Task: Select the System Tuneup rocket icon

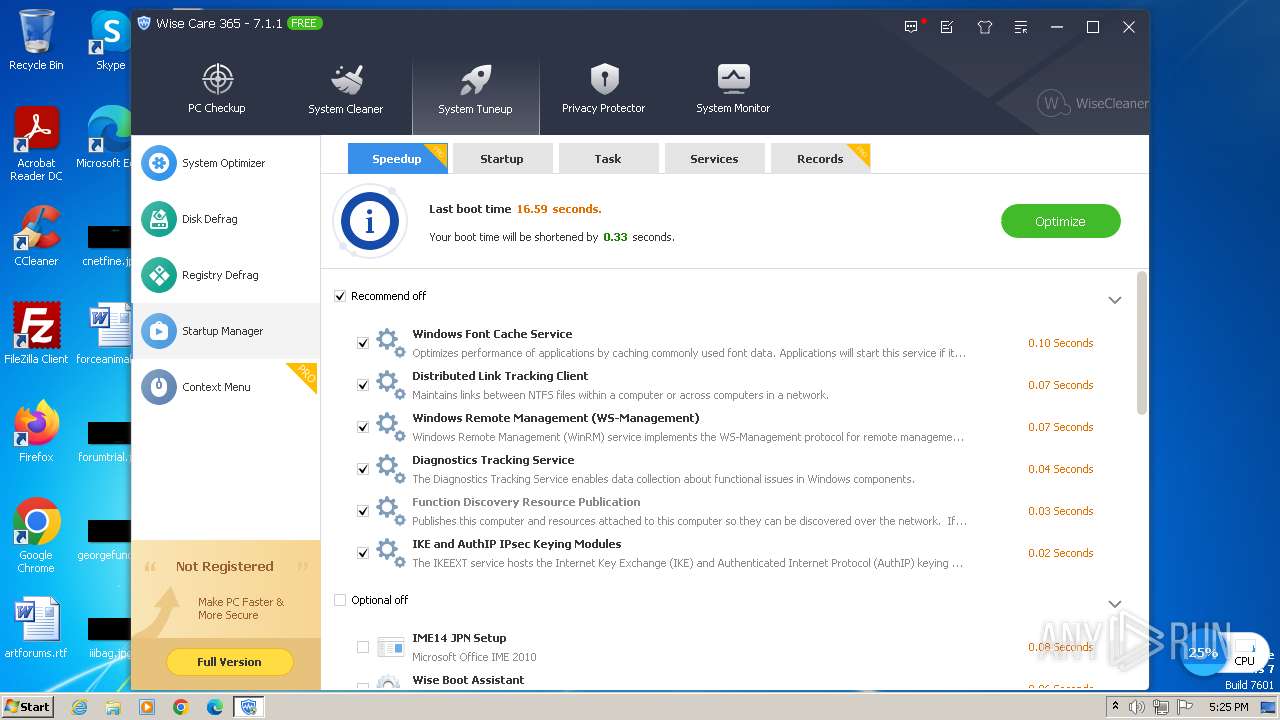Action: 475,81
